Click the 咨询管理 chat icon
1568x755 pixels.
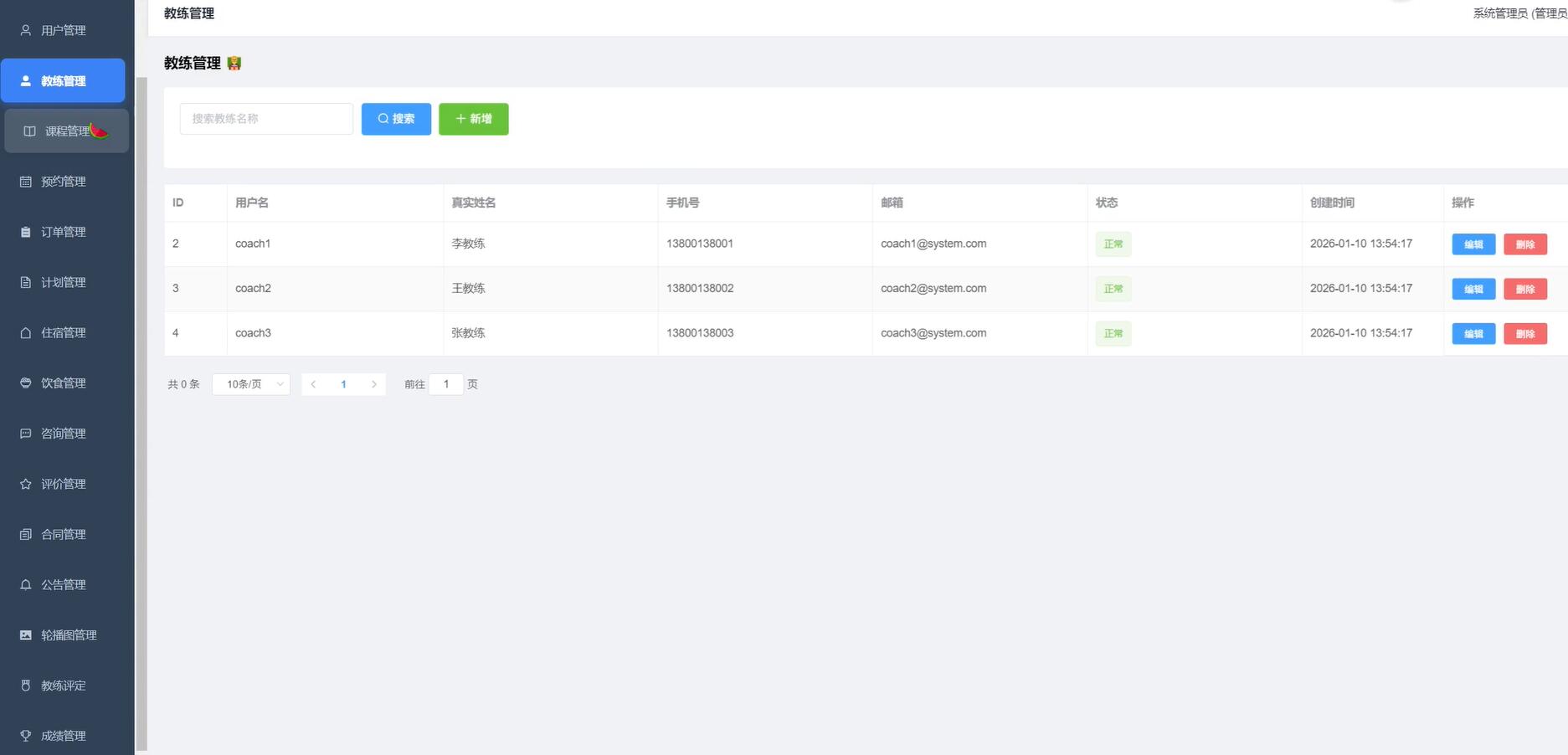[x=26, y=434]
